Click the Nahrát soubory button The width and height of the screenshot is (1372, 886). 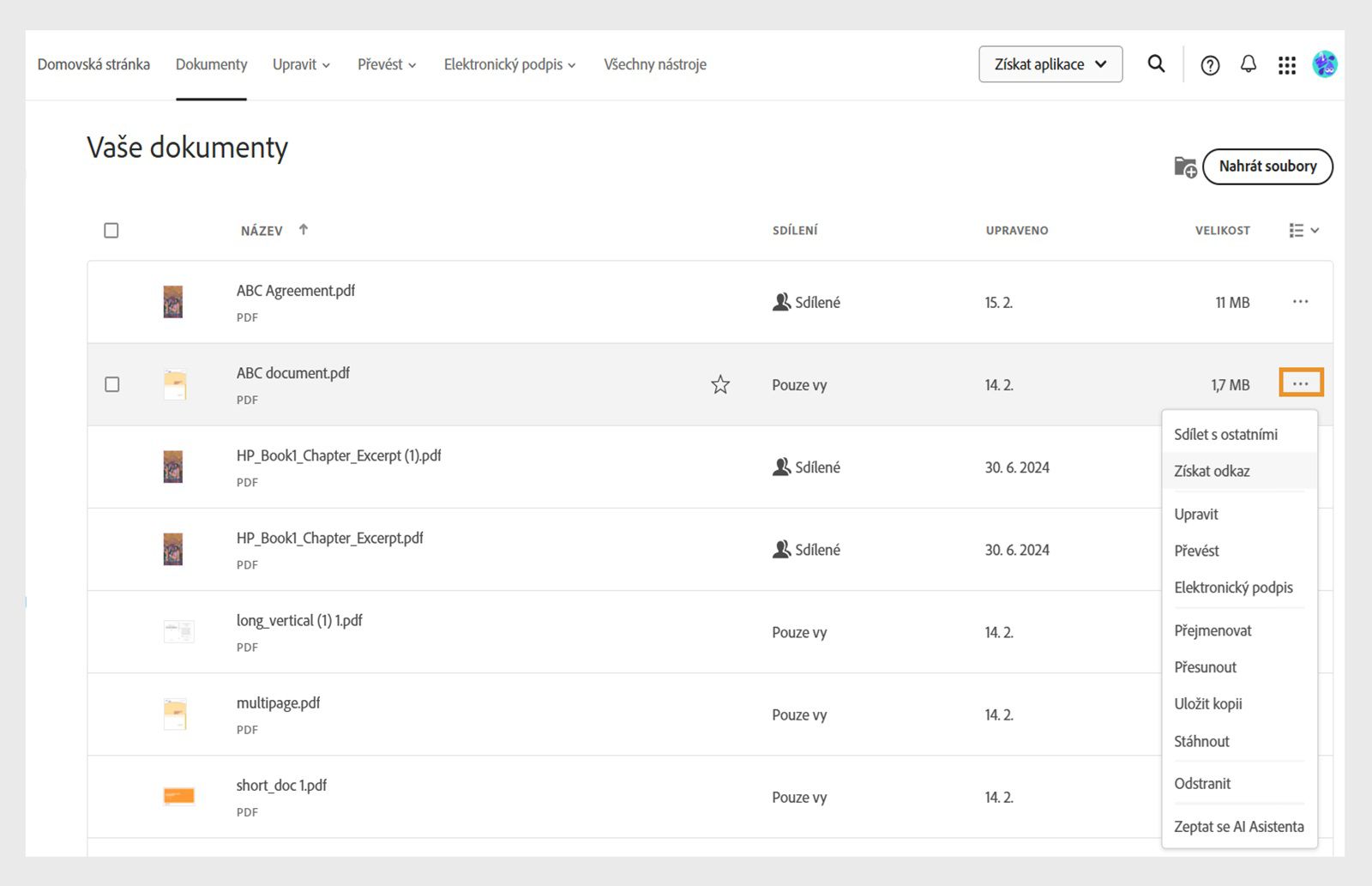(x=1267, y=166)
